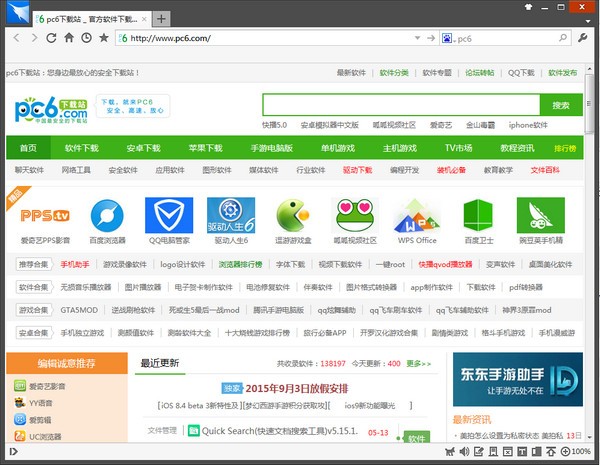Reload the current page
Viewport: 600px width, 465px height.
[51, 38]
